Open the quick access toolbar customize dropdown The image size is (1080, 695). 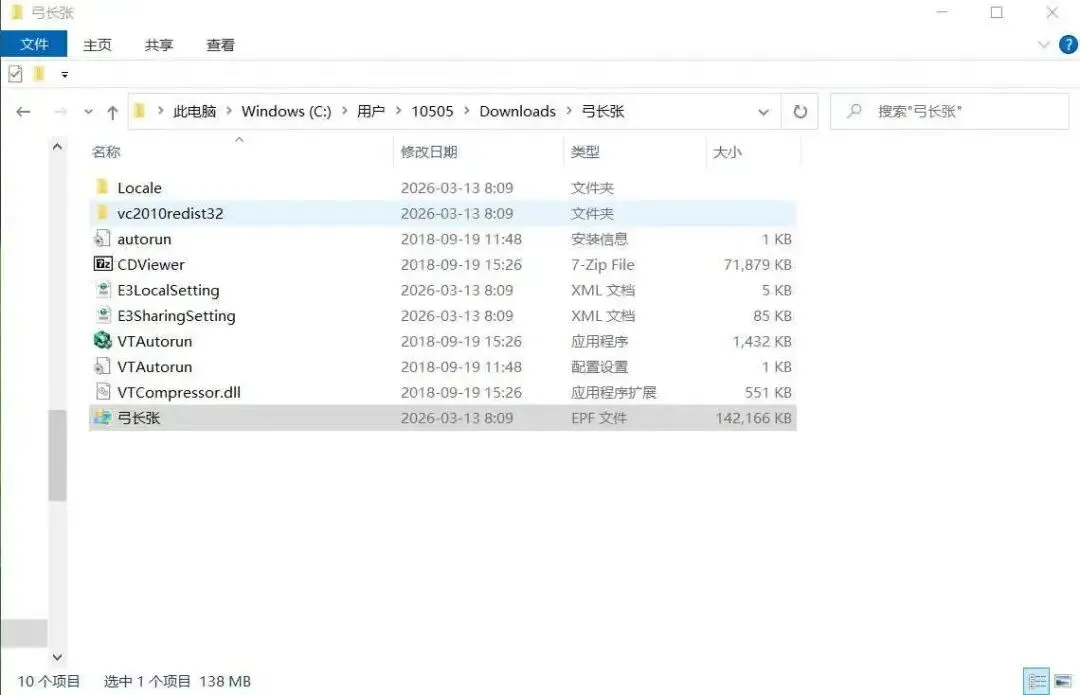tap(65, 74)
